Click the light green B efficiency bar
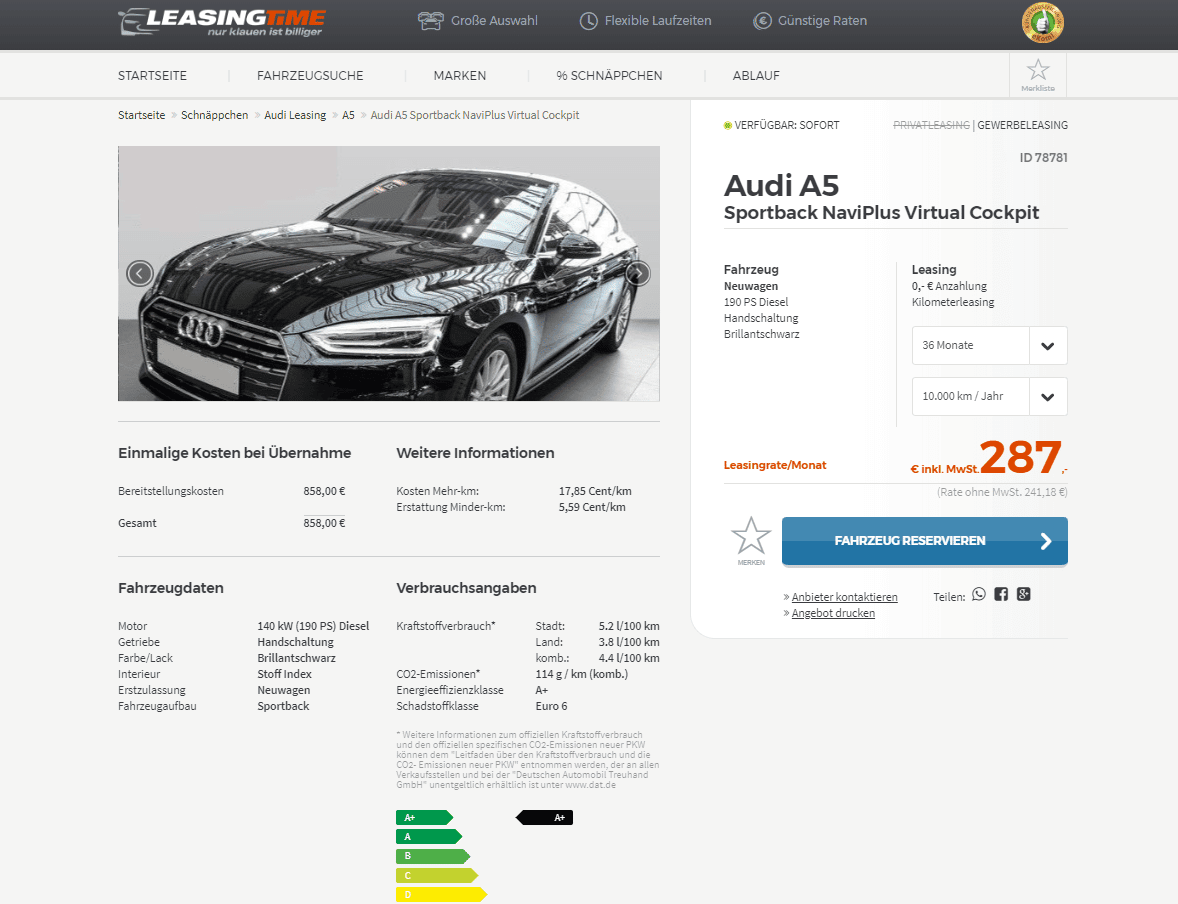 [x=433, y=856]
